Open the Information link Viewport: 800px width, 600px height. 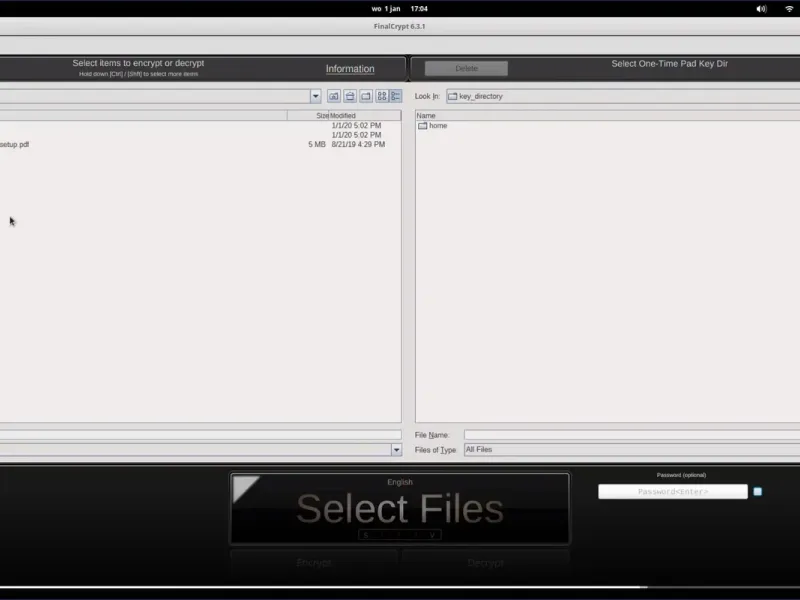pos(350,69)
